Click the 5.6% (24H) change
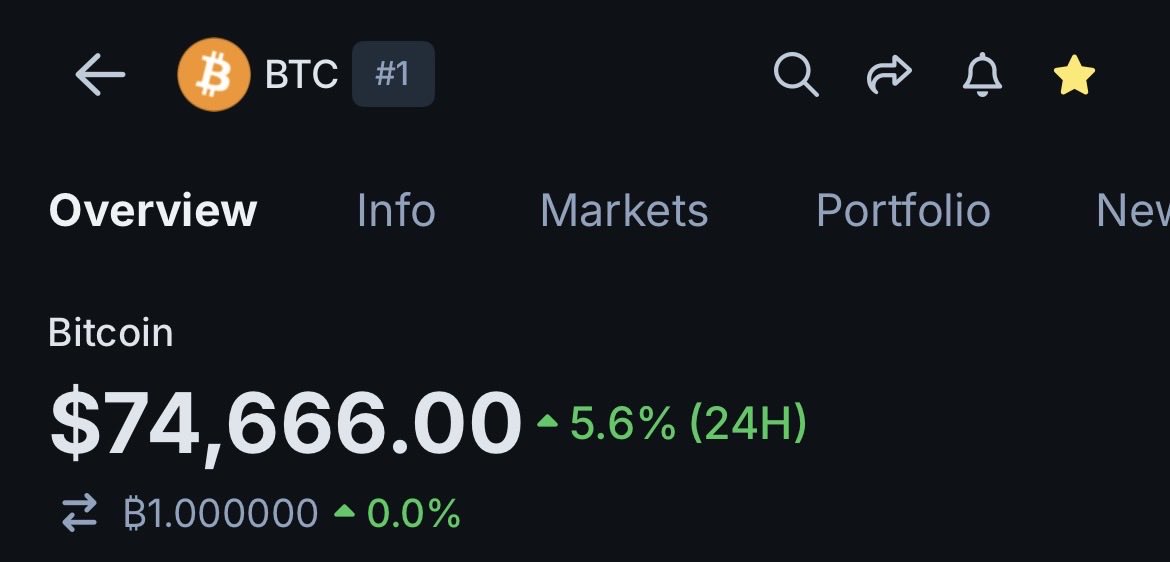 point(688,423)
